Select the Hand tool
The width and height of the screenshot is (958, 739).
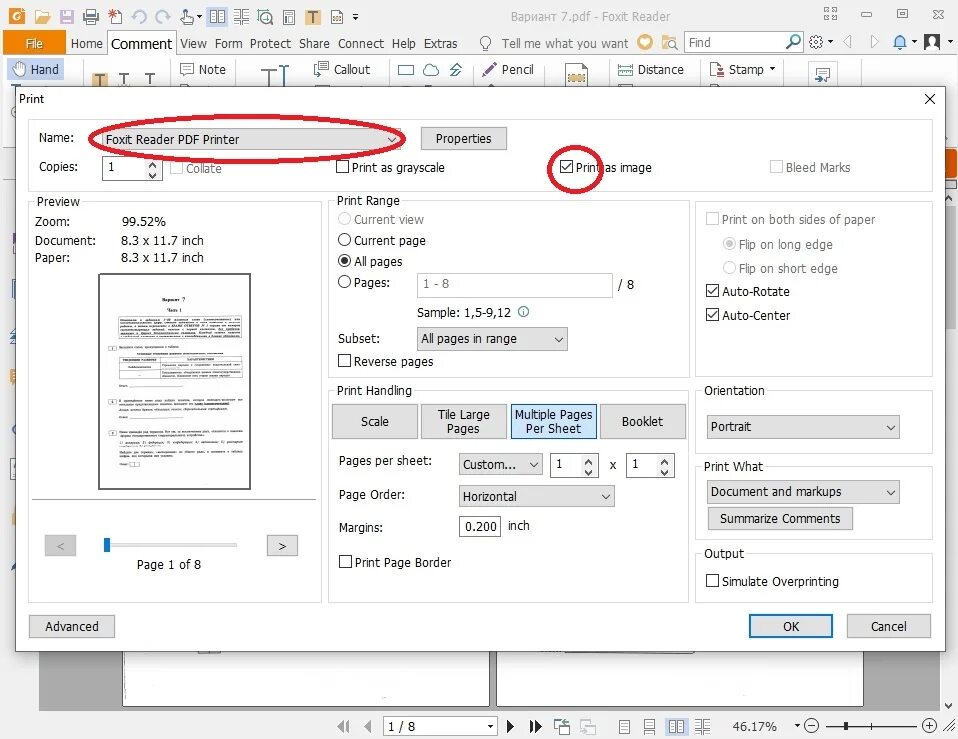coord(37,70)
